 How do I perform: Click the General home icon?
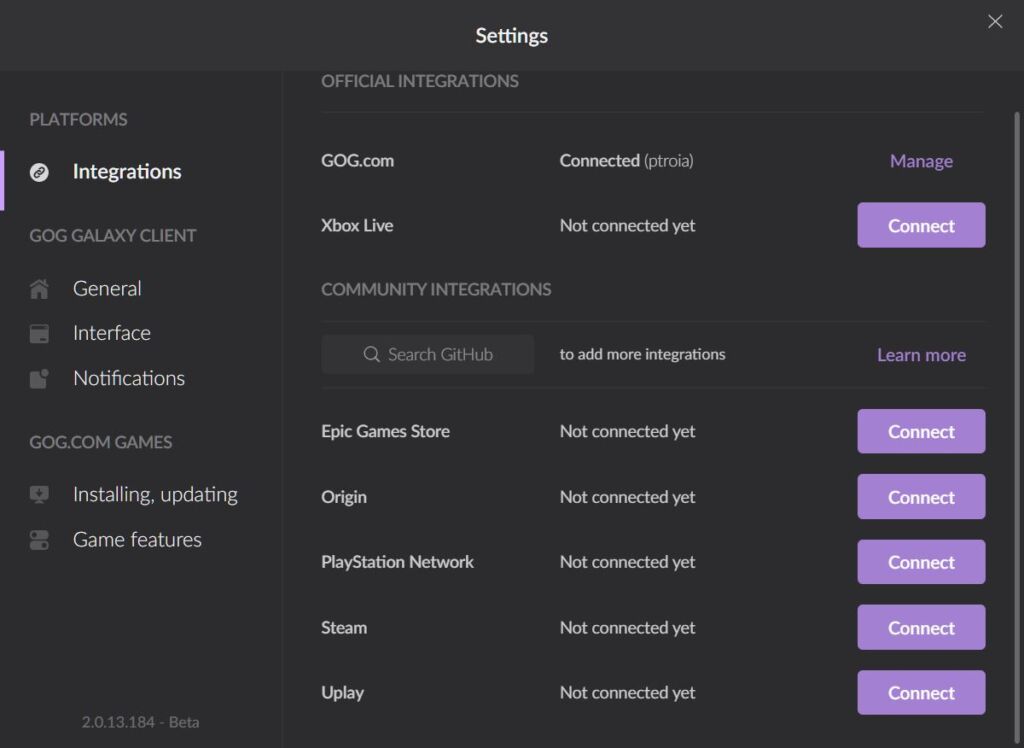tap(39, 289)
